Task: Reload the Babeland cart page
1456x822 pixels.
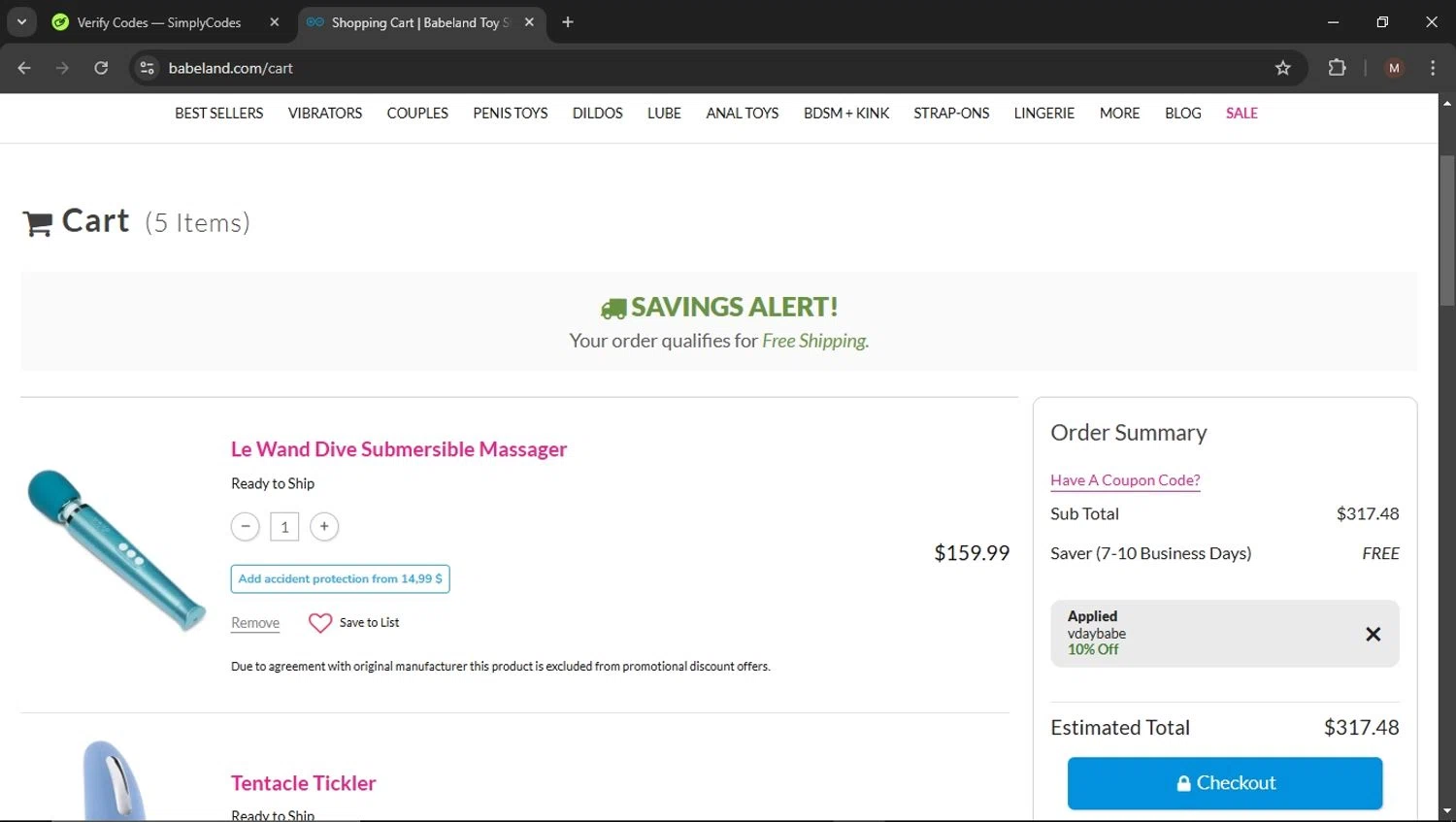Action: [x=101, y=68]
